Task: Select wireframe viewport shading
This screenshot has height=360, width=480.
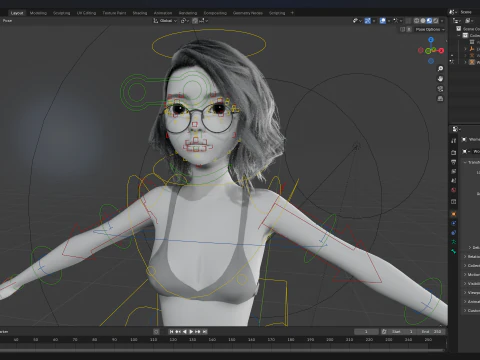Action: pos(416,21)
